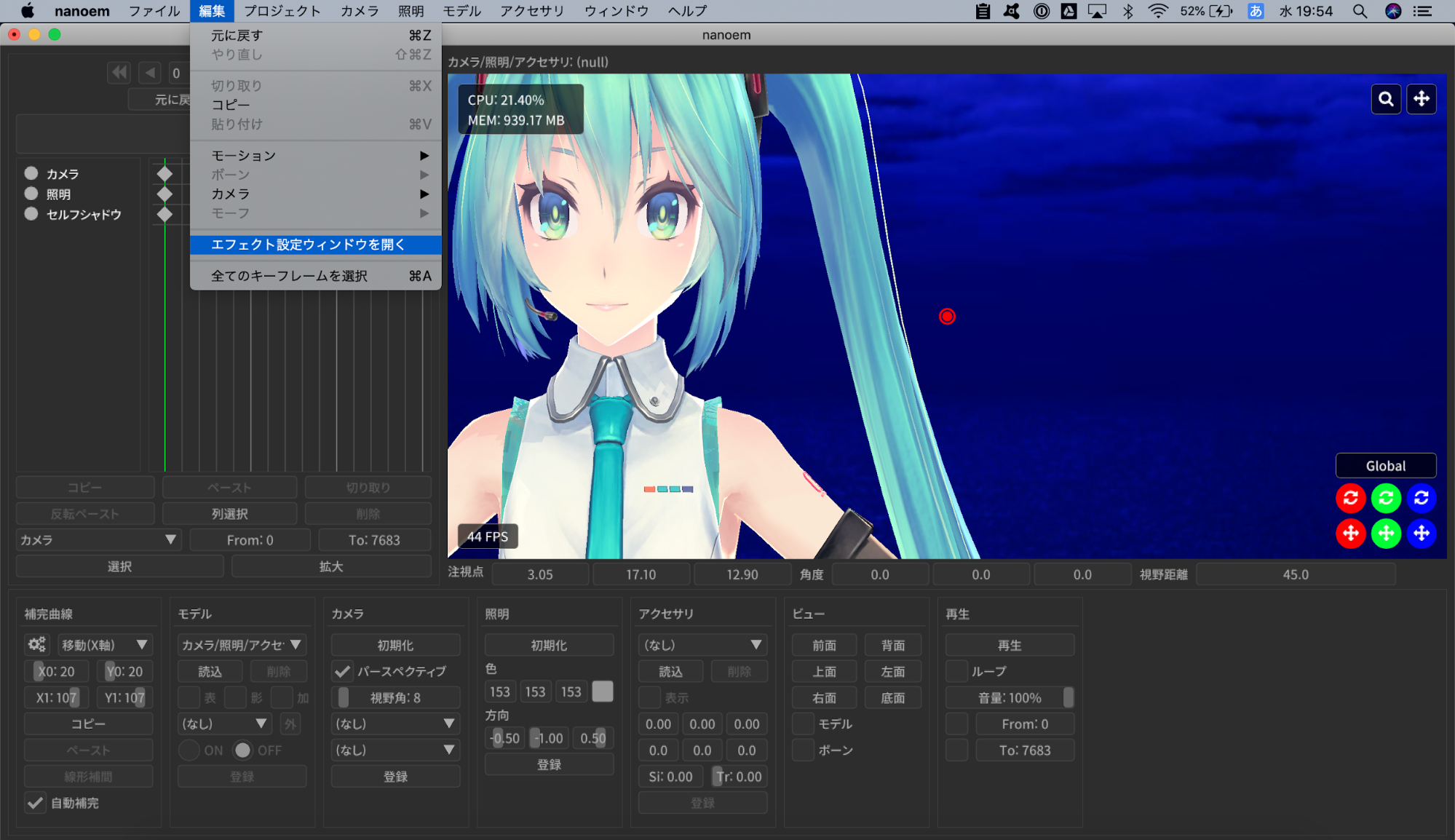This screenshot has width=1455, height=840.
Task: Click the red move X-axis gizmo icon
Action: click(1350, 534)
